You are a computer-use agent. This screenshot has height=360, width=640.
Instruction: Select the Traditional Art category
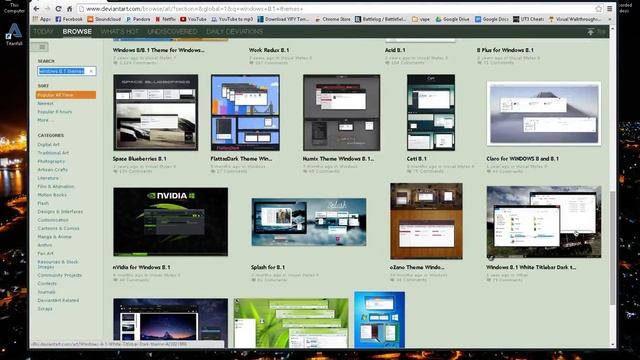coord(53,153)
